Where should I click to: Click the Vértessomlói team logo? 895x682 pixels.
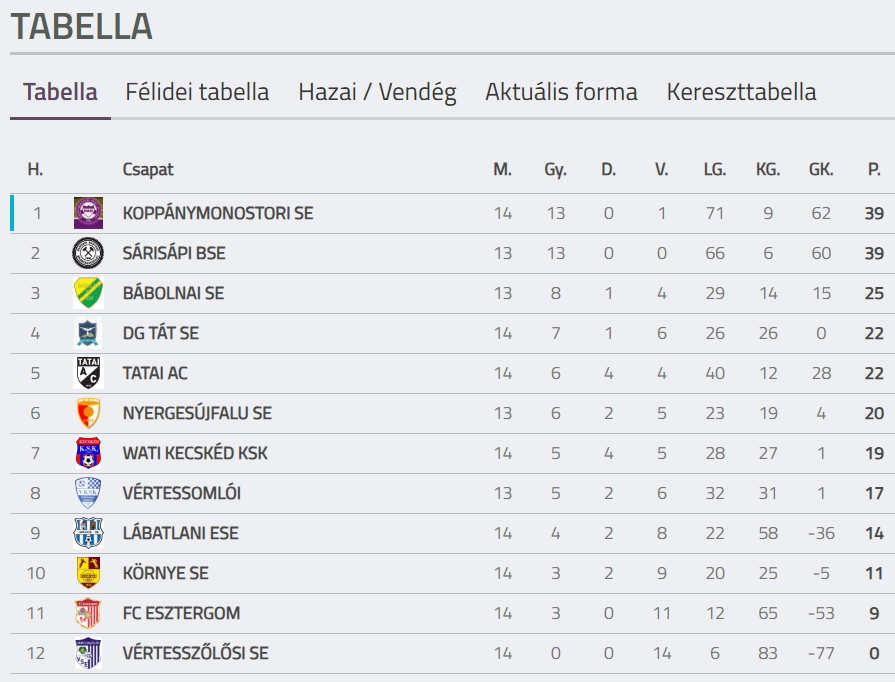tap(88, 493)
